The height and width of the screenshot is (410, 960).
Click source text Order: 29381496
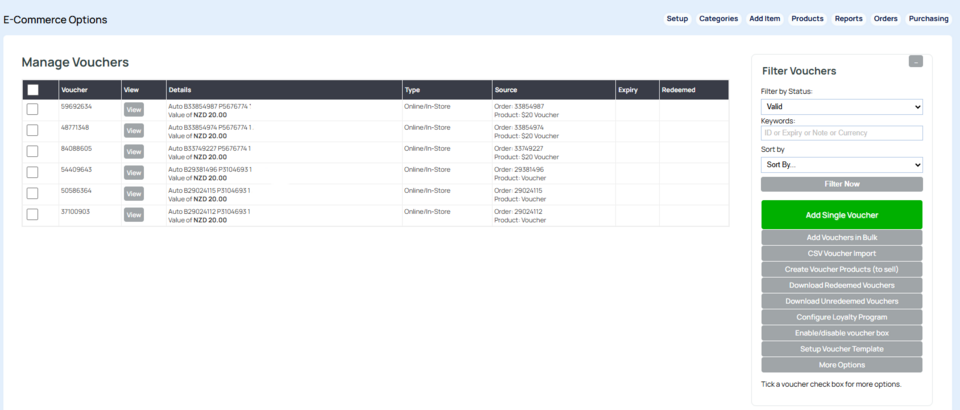519,169
